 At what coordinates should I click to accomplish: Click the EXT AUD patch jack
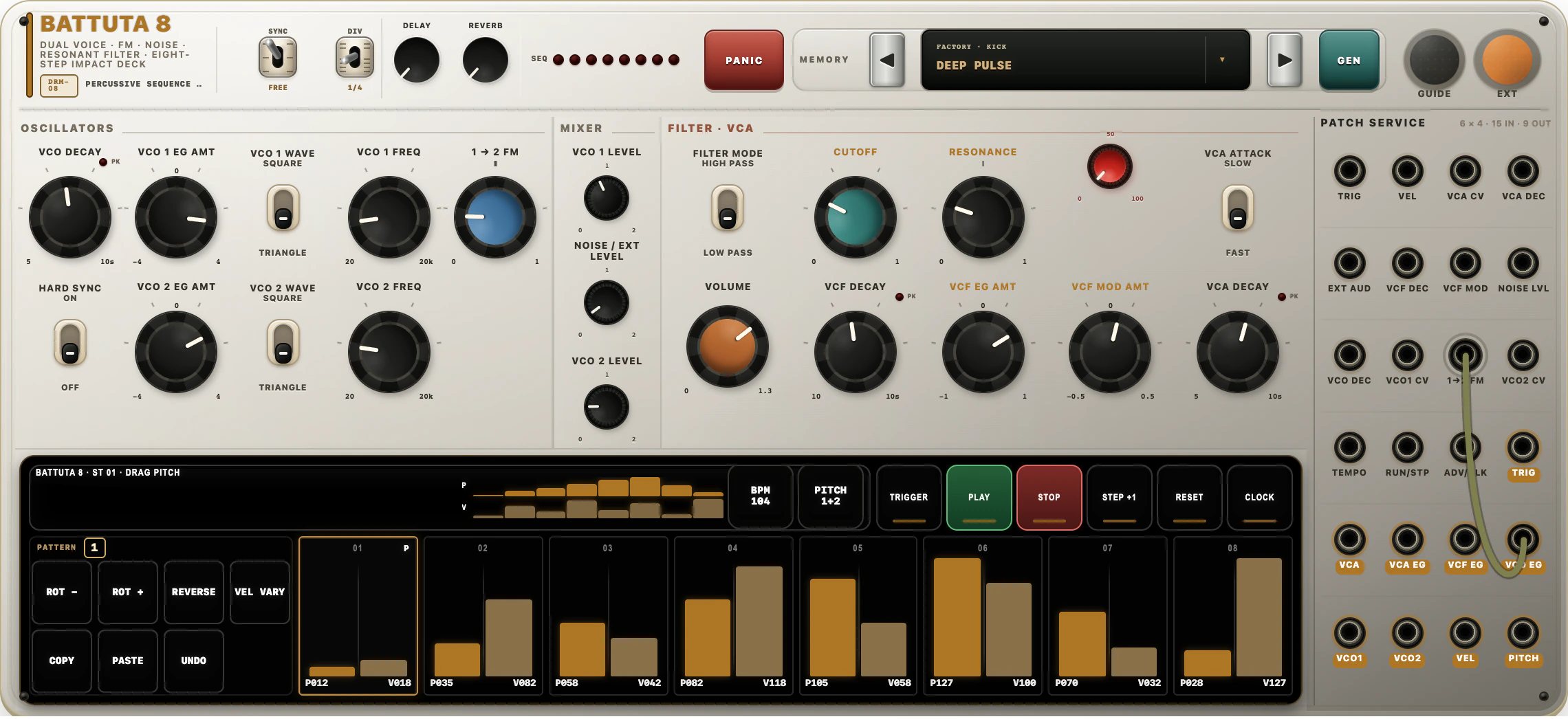pyautogui.click(x=1349, y=263)
